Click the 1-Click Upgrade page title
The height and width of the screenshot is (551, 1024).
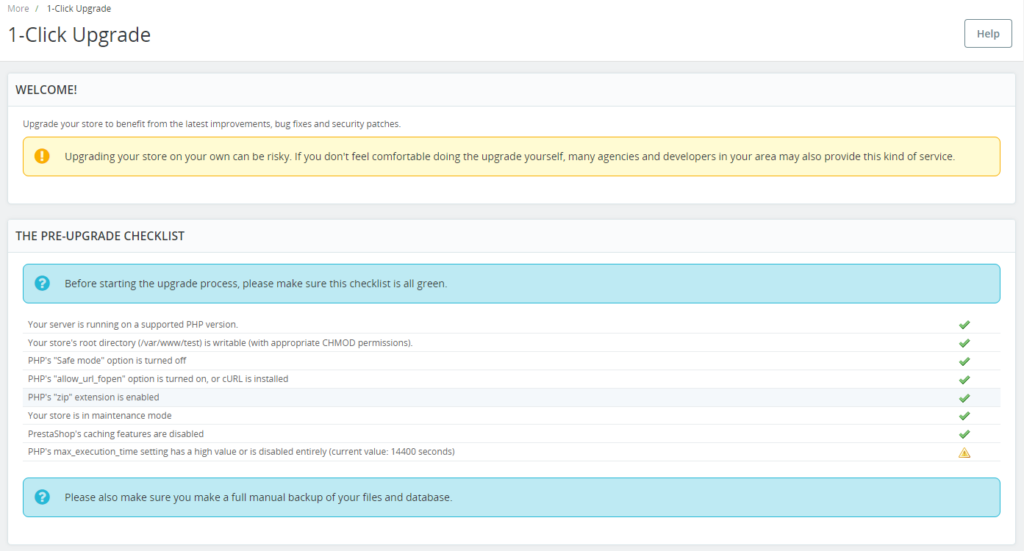(x=79, y=35)
